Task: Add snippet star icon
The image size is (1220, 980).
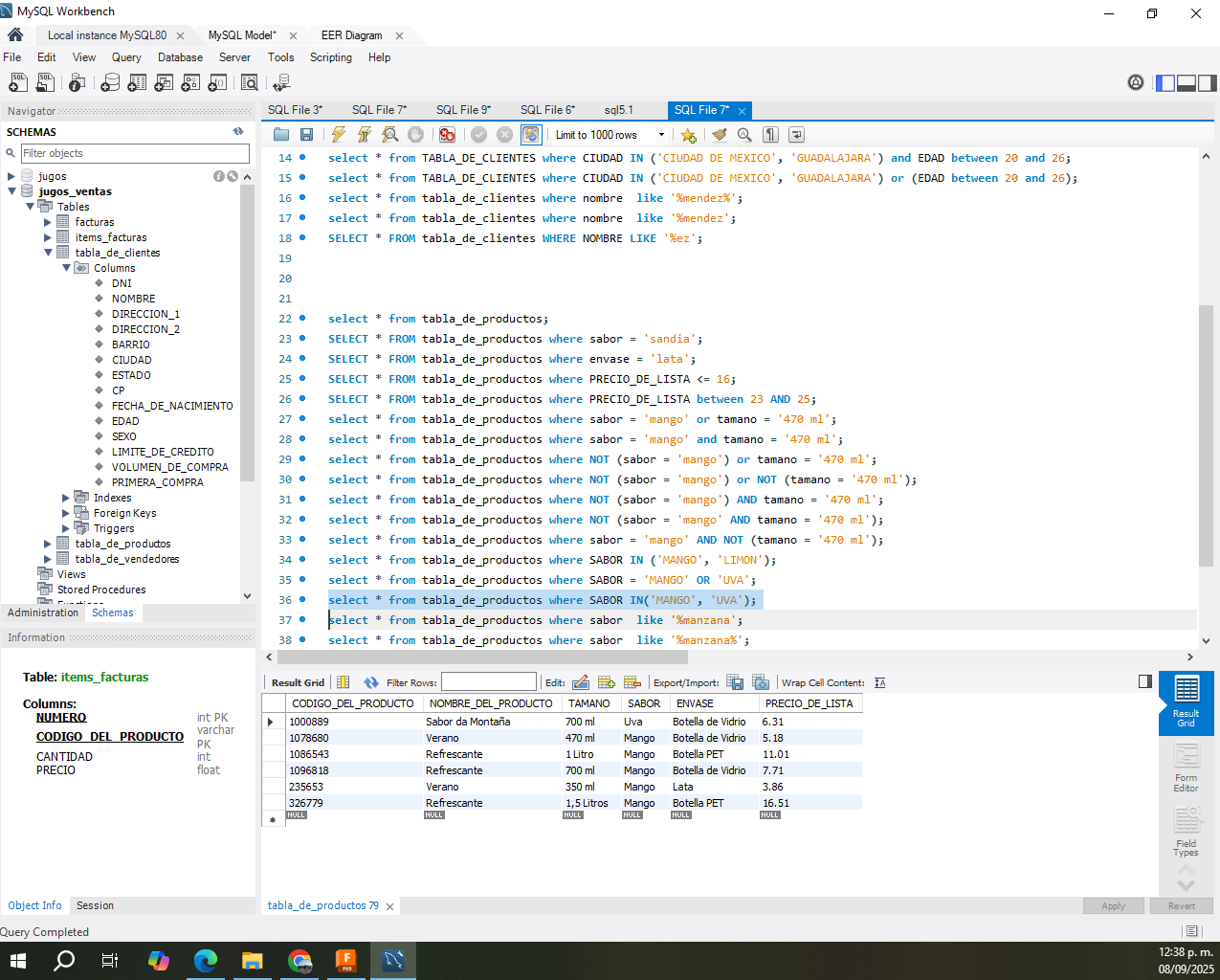Action: (688, 135)
